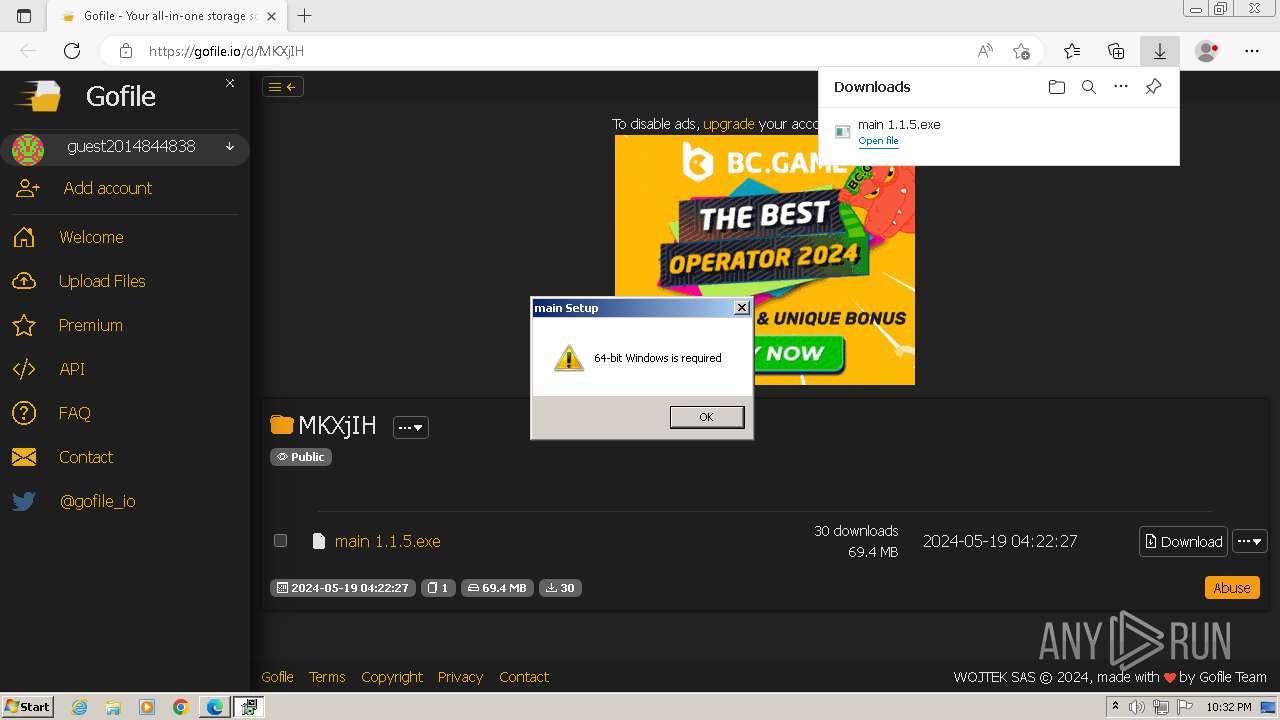This screenshot has height=720, width=1280.
Task: Close the main Setup dialog
Action: (741, 308)
